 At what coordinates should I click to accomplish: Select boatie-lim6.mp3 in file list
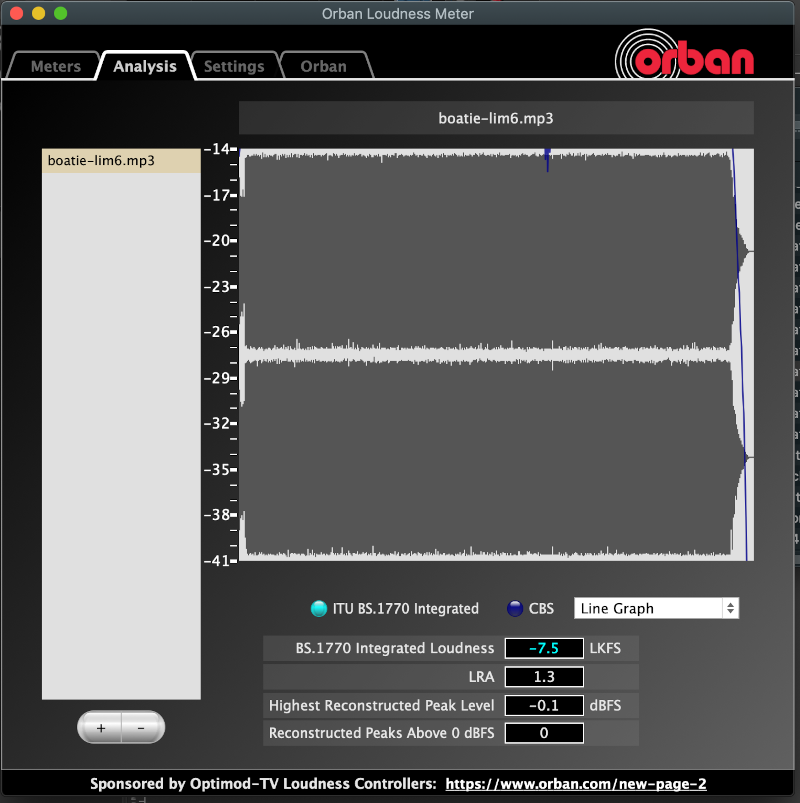point(120,160)
